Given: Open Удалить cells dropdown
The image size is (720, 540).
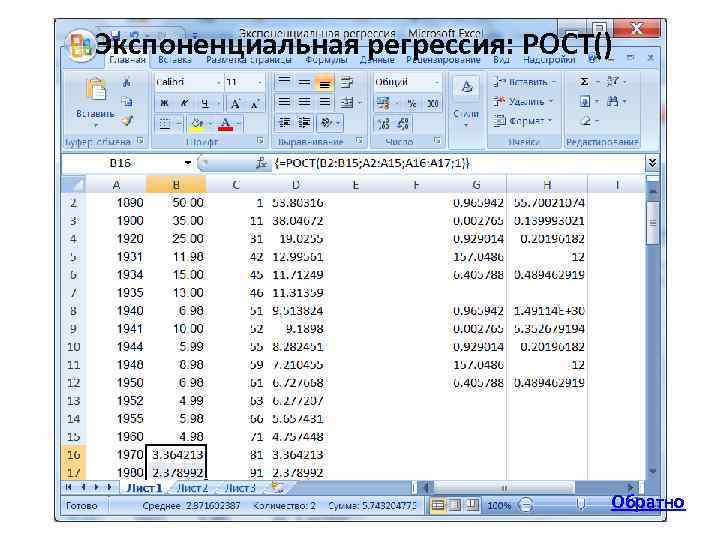Looking at the screenshot, I should [x=523, y=101].
